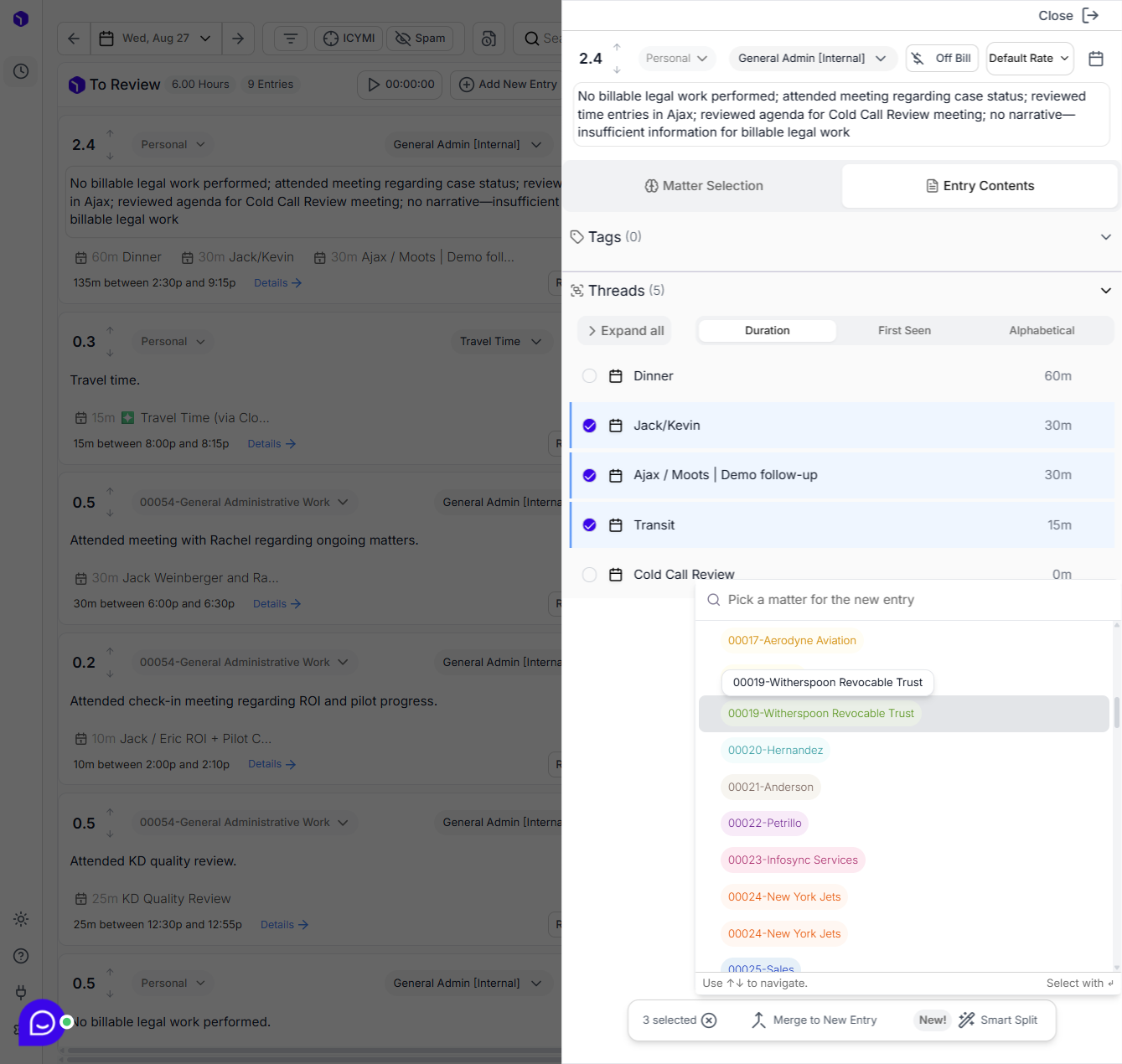This screenshot has height=1064, width=1122.
Task: Uncheck the Ajax / Moots Demo follow-up thread
Action: click(x=590, y=475)
